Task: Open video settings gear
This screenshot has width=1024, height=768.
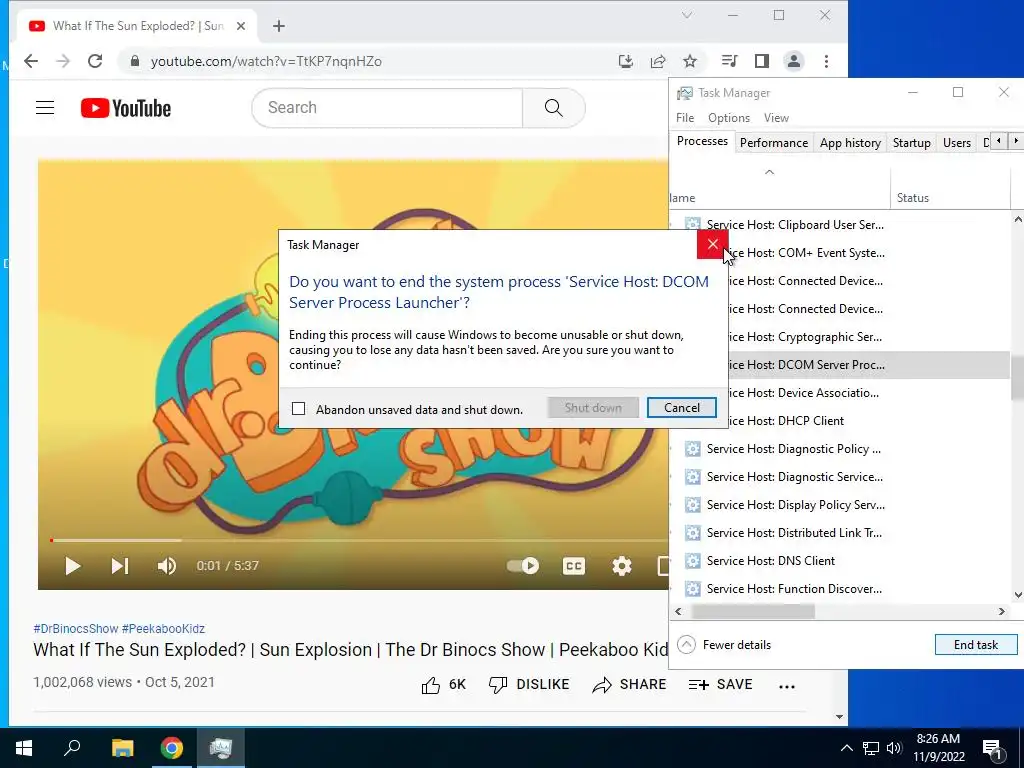Action: [x=622, y=566]
